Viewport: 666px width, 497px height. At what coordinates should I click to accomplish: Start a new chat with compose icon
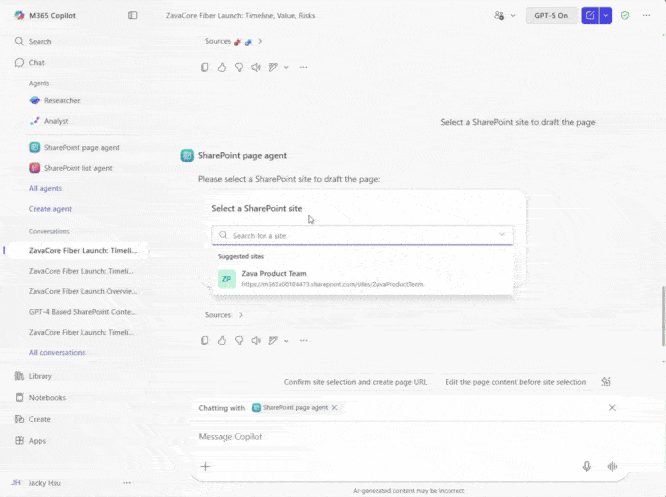590,16
